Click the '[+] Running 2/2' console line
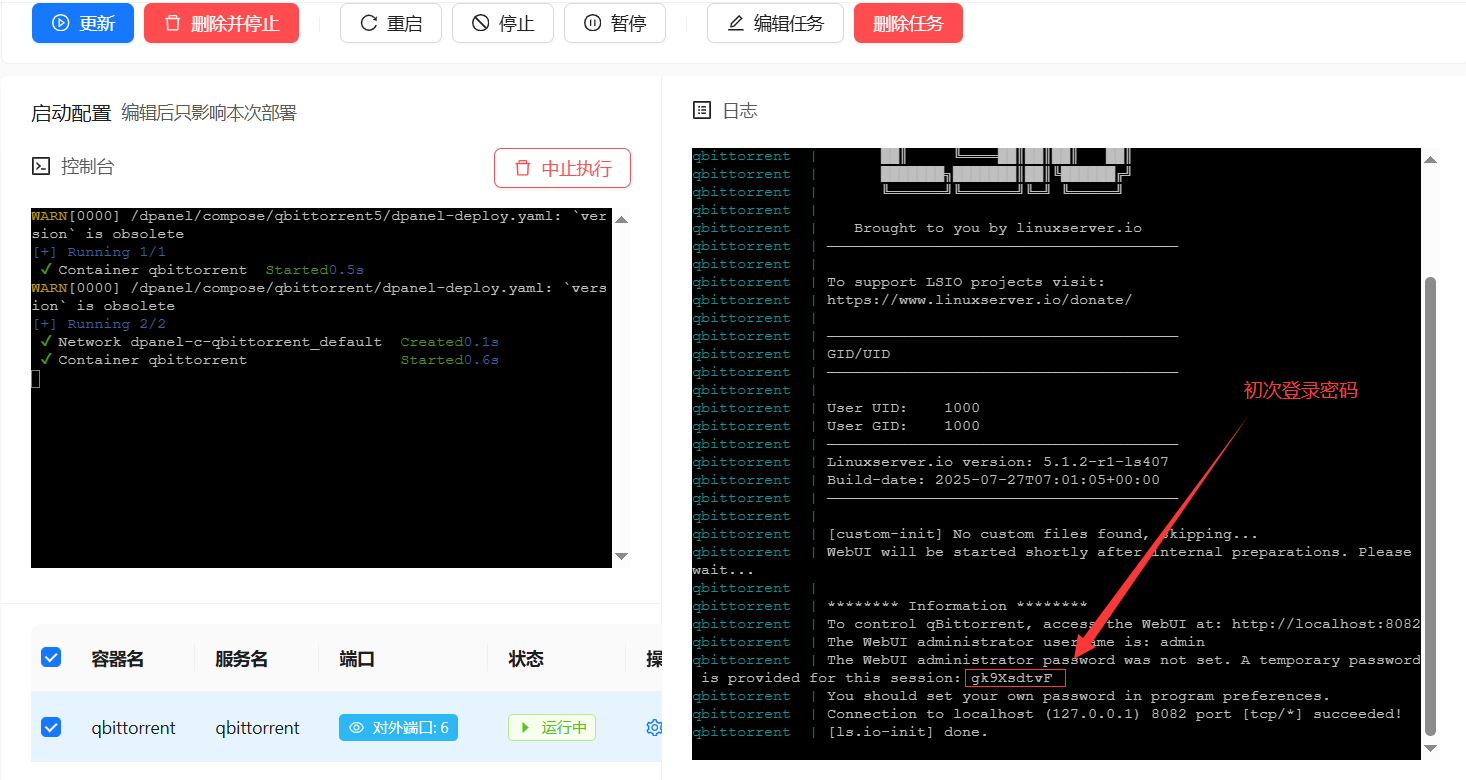This screenshot has width=1466, height=780. (99, 324)
